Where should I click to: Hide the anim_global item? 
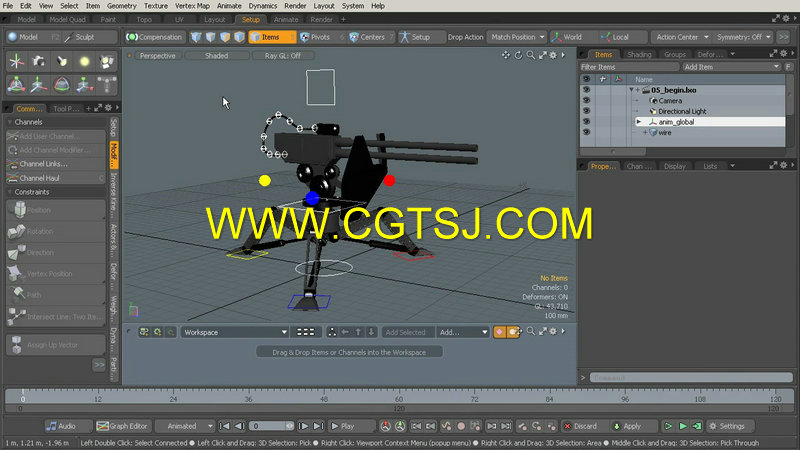point(586,122)
